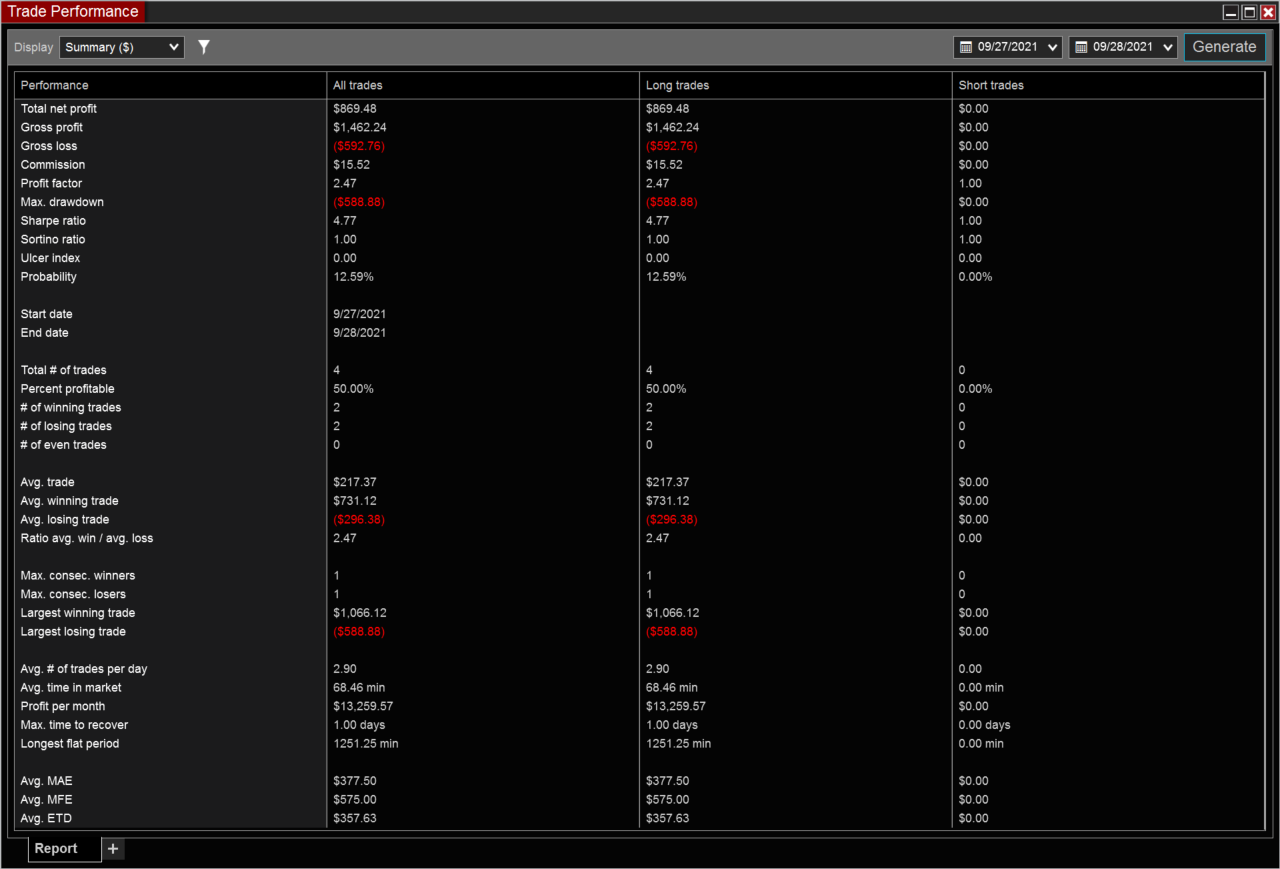
Task: Select the Percent profitable row label
Action: tap(68, 388)
